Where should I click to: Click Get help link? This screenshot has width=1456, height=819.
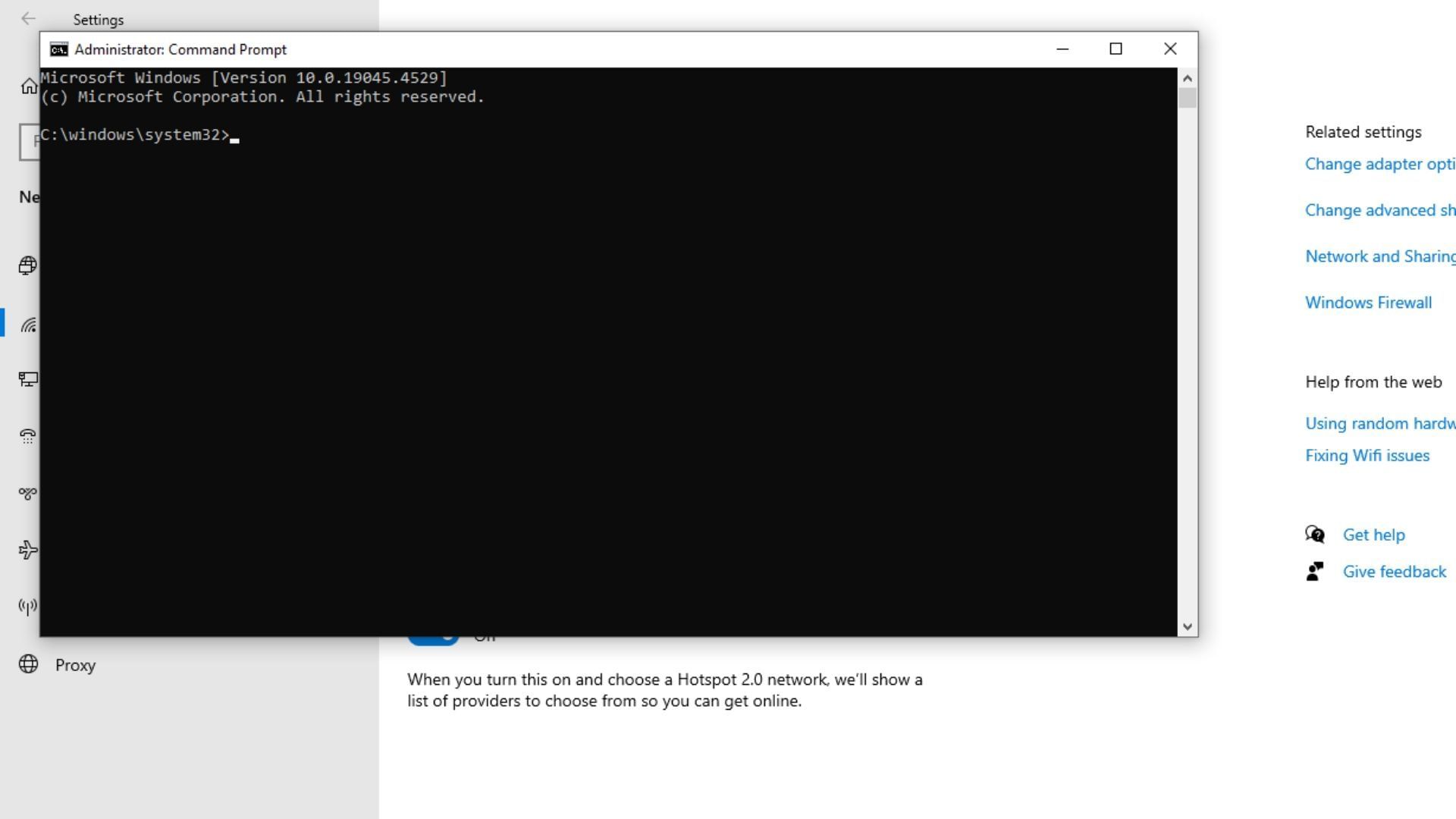pyautogui.click(x=1373, y=535)
